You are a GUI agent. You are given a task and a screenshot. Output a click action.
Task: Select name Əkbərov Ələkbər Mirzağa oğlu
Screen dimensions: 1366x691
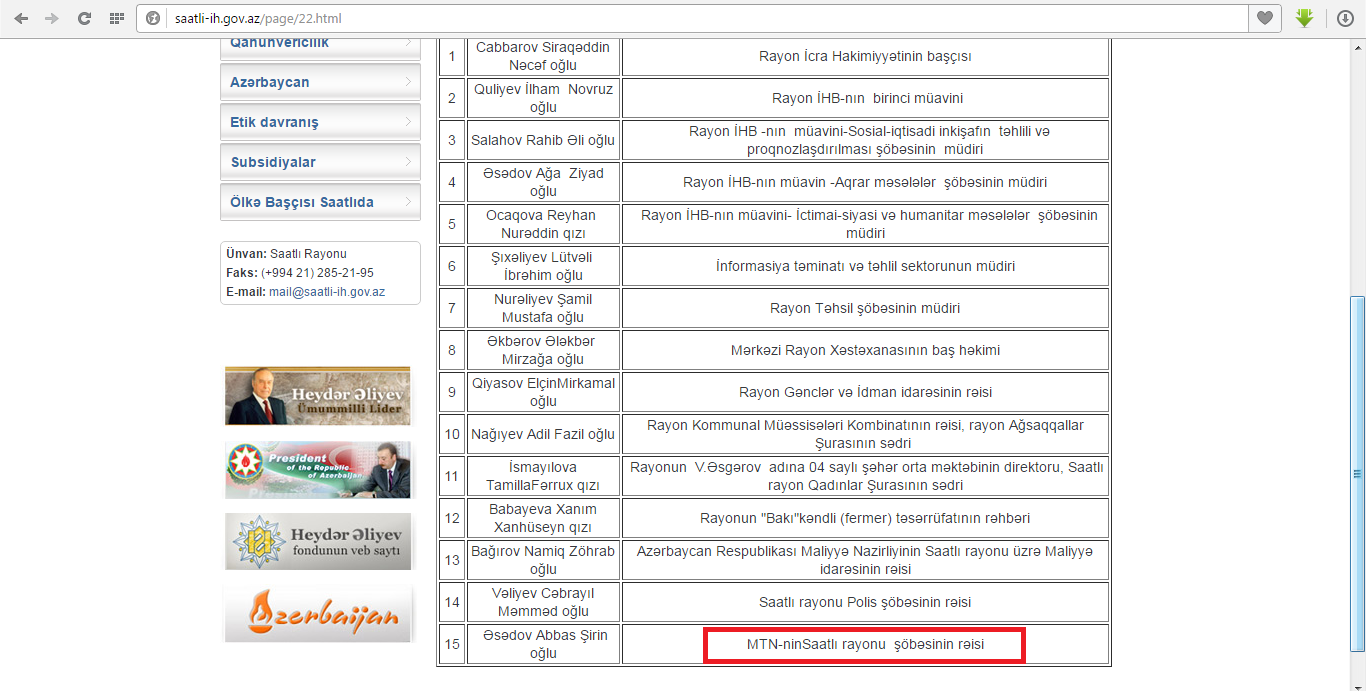tap(543, 350)
